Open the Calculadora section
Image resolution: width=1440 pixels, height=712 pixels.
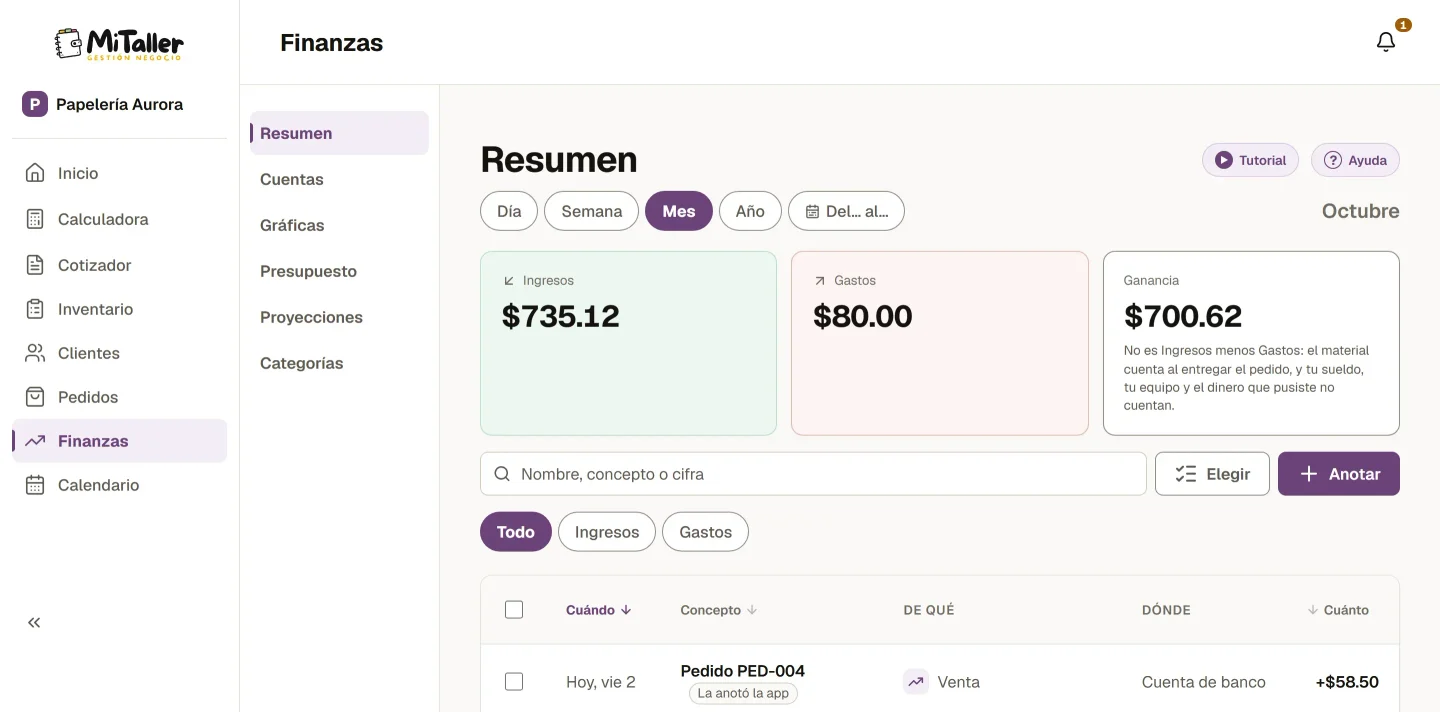[x=119, y=219]
